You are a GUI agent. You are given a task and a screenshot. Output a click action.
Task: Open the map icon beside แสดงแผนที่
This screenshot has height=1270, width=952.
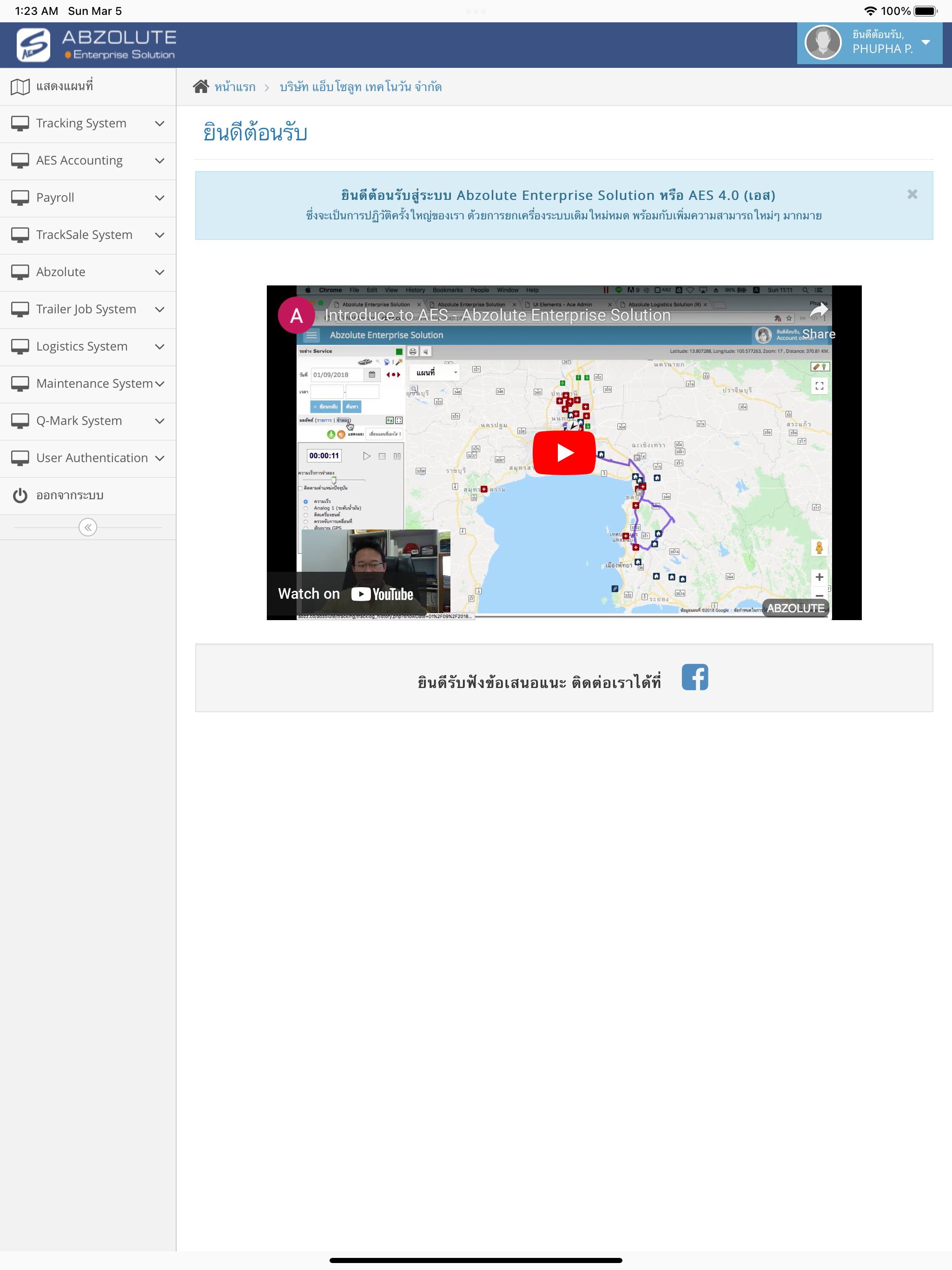click(x=20, y=86)
